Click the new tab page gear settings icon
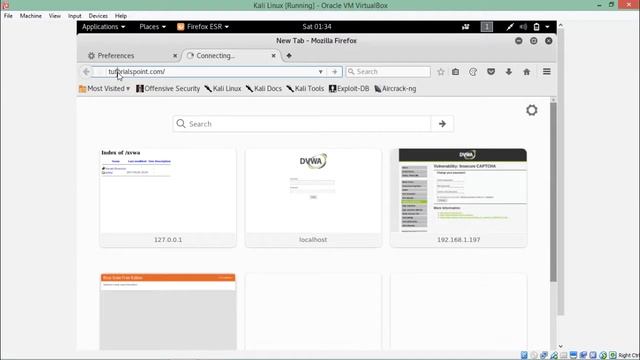Screen dimensions: 640x360 (x=531, y=110)
